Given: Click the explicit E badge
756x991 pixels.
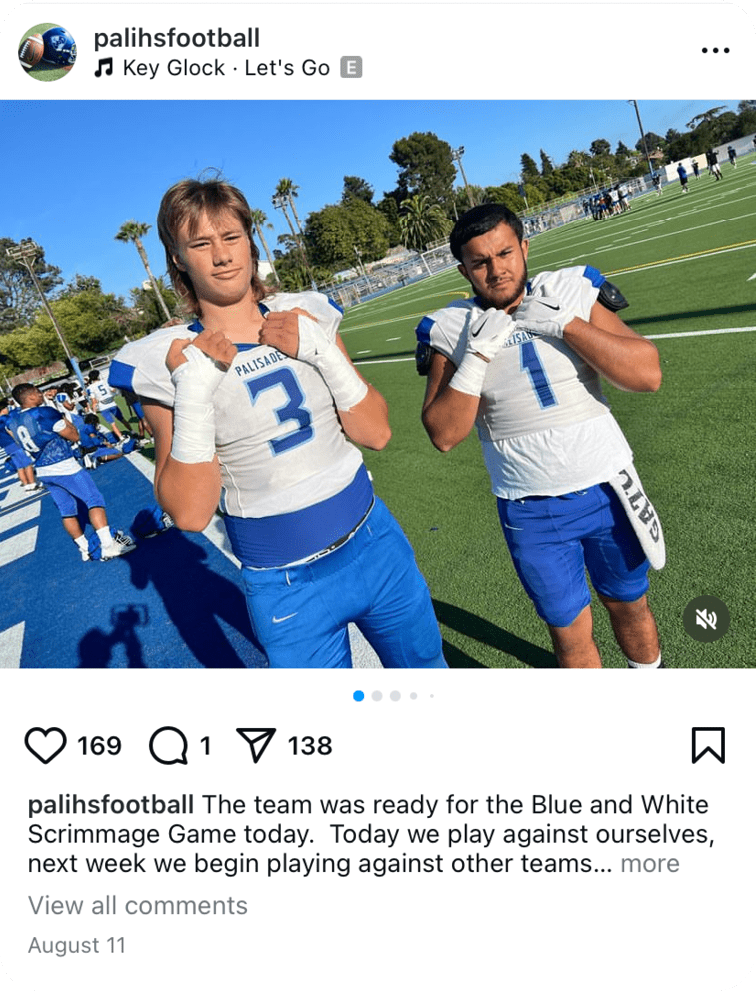Looking at the screenshot, I should pos(351,67).
